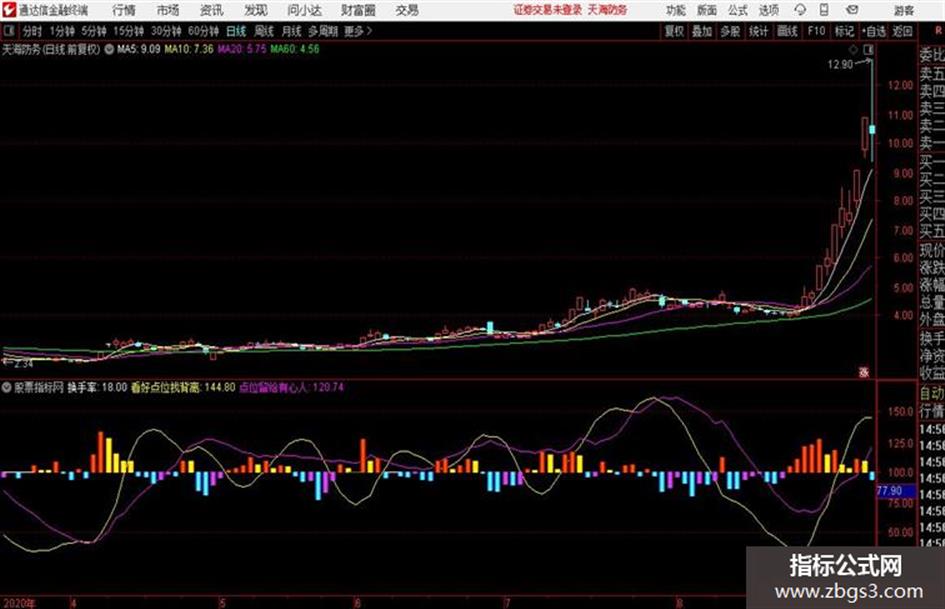Toggle the side panel icon beside the diamond
Image resolution: width=945 pixels, height=609 pixels.
868,49
